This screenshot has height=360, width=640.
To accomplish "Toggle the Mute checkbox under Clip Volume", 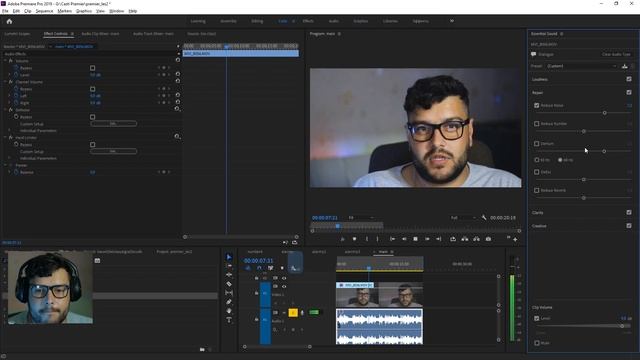I will coord(537,343).
